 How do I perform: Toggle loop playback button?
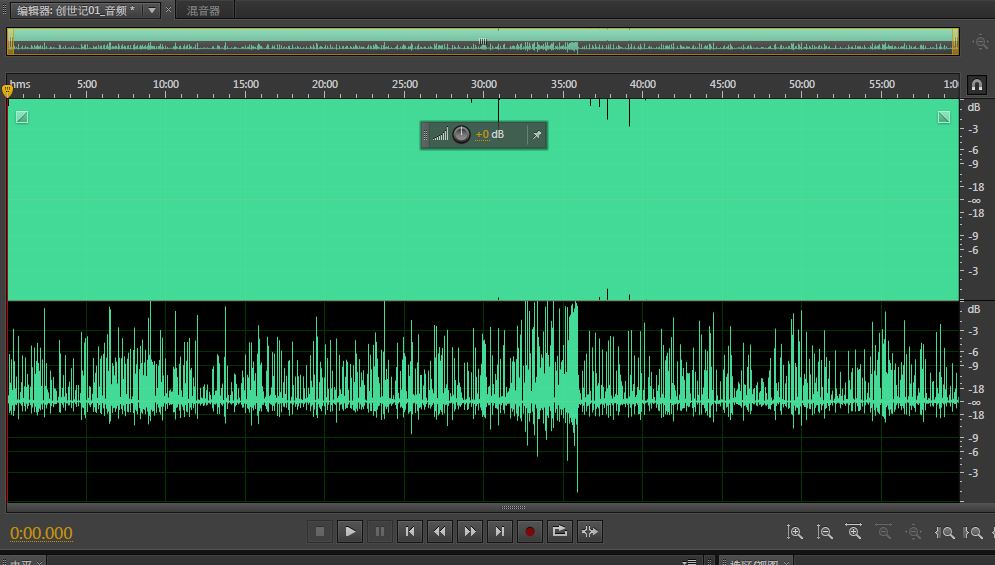tap(560, 532)
